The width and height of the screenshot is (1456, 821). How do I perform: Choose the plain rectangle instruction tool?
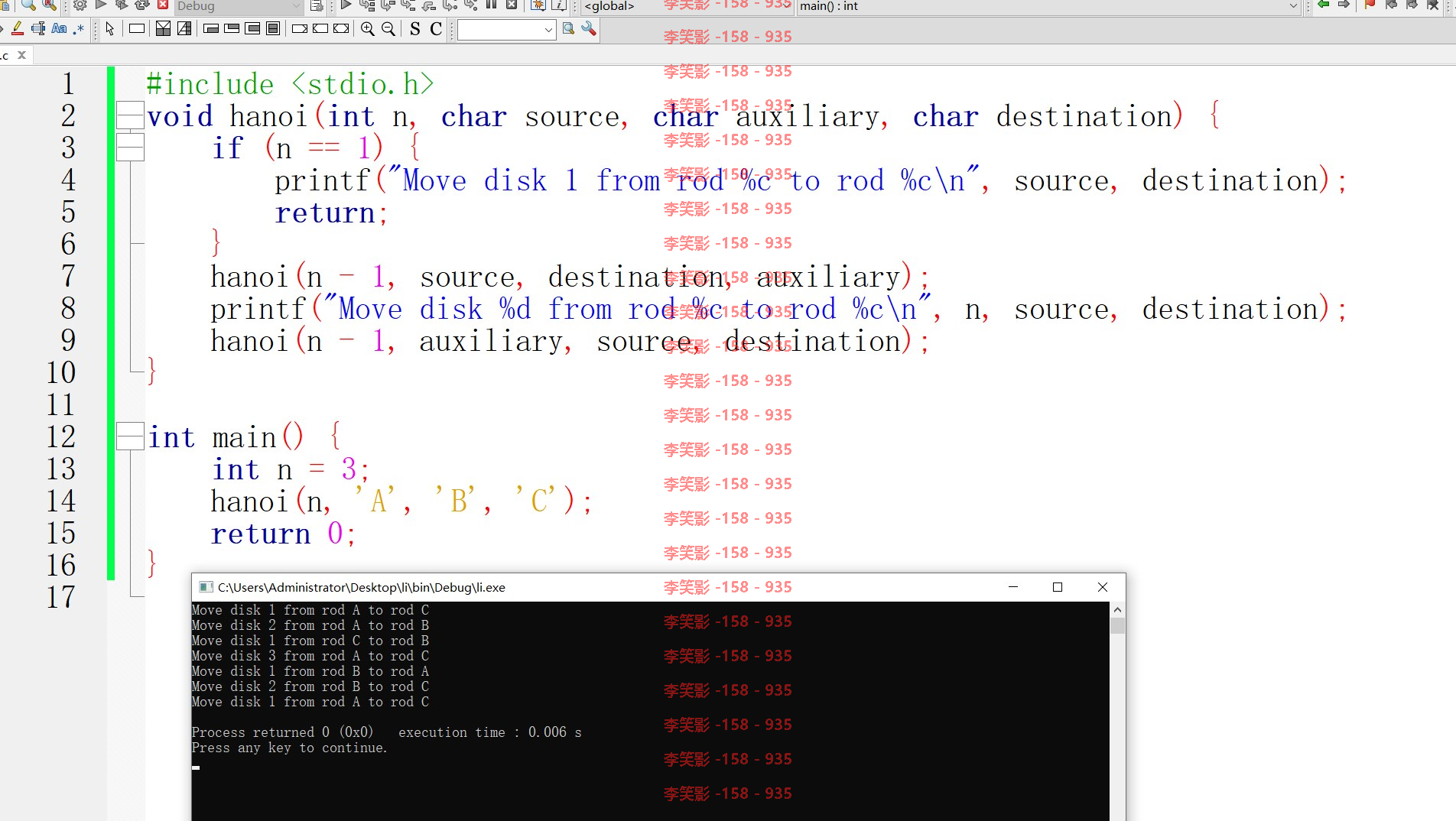[137, 29]
